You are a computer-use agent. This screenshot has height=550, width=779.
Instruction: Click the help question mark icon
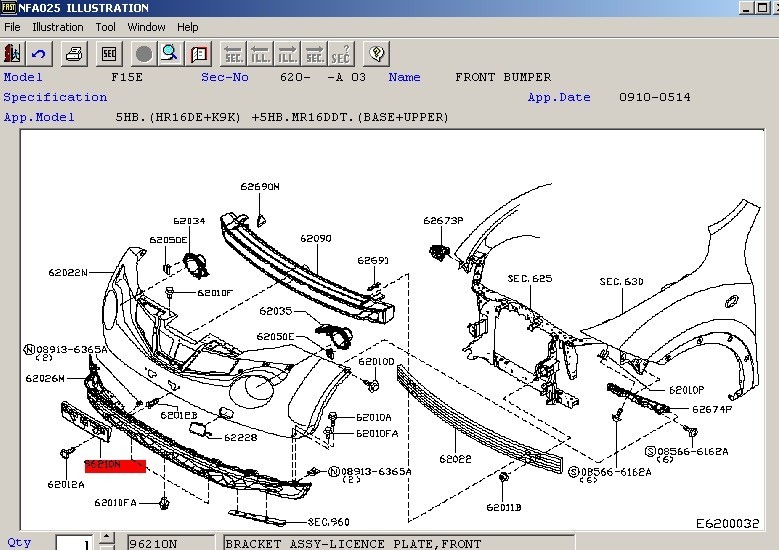(377, 53)
